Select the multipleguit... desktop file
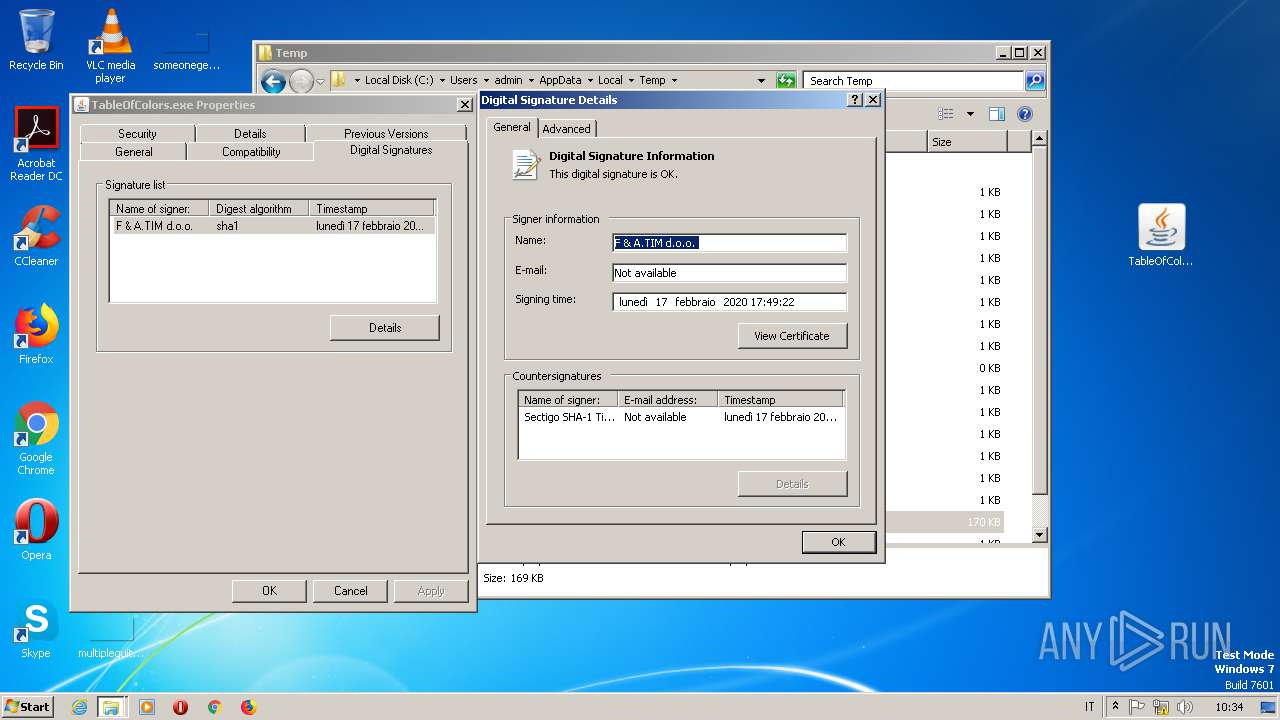This screenshot has width=1280, height=720. click(111, 638)
